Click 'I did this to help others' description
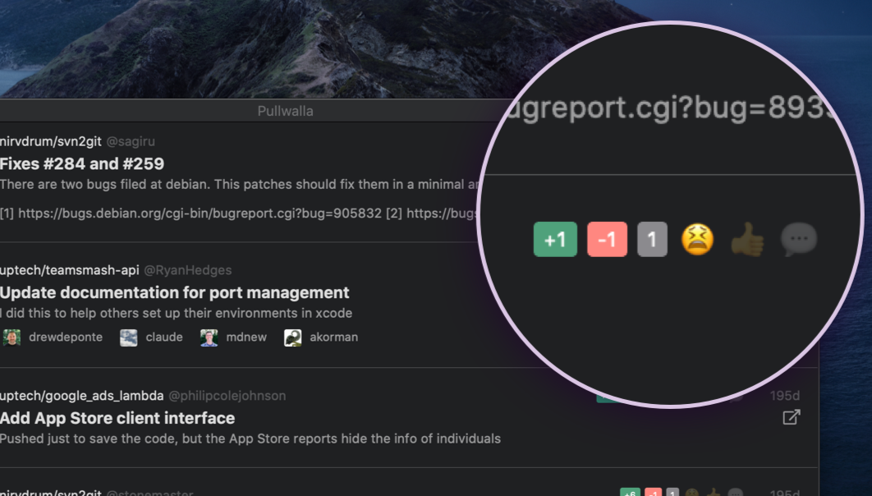Image resolution: width=872 pixels, height=496 pixels. pos(176,313)
